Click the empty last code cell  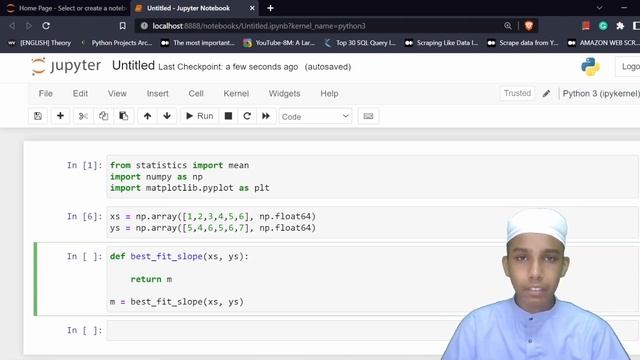372,330
